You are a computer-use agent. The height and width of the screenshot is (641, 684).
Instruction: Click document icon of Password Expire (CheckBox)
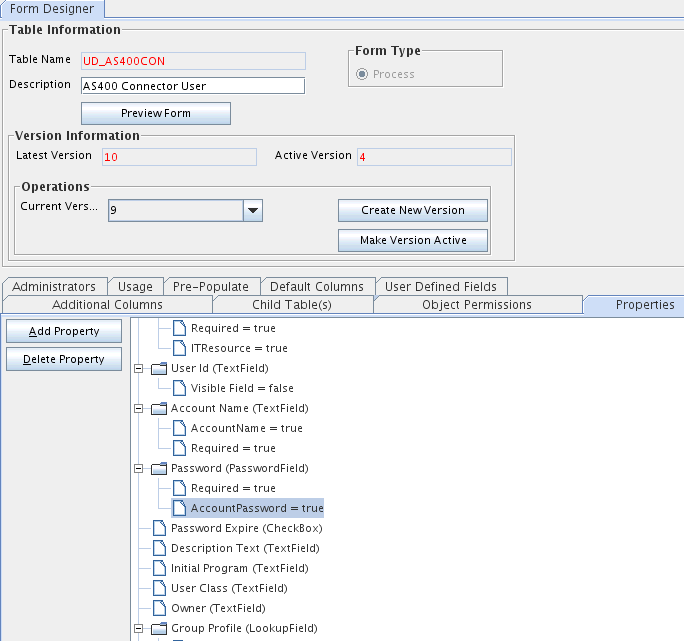pyautogui.click(x=159, y=528)
